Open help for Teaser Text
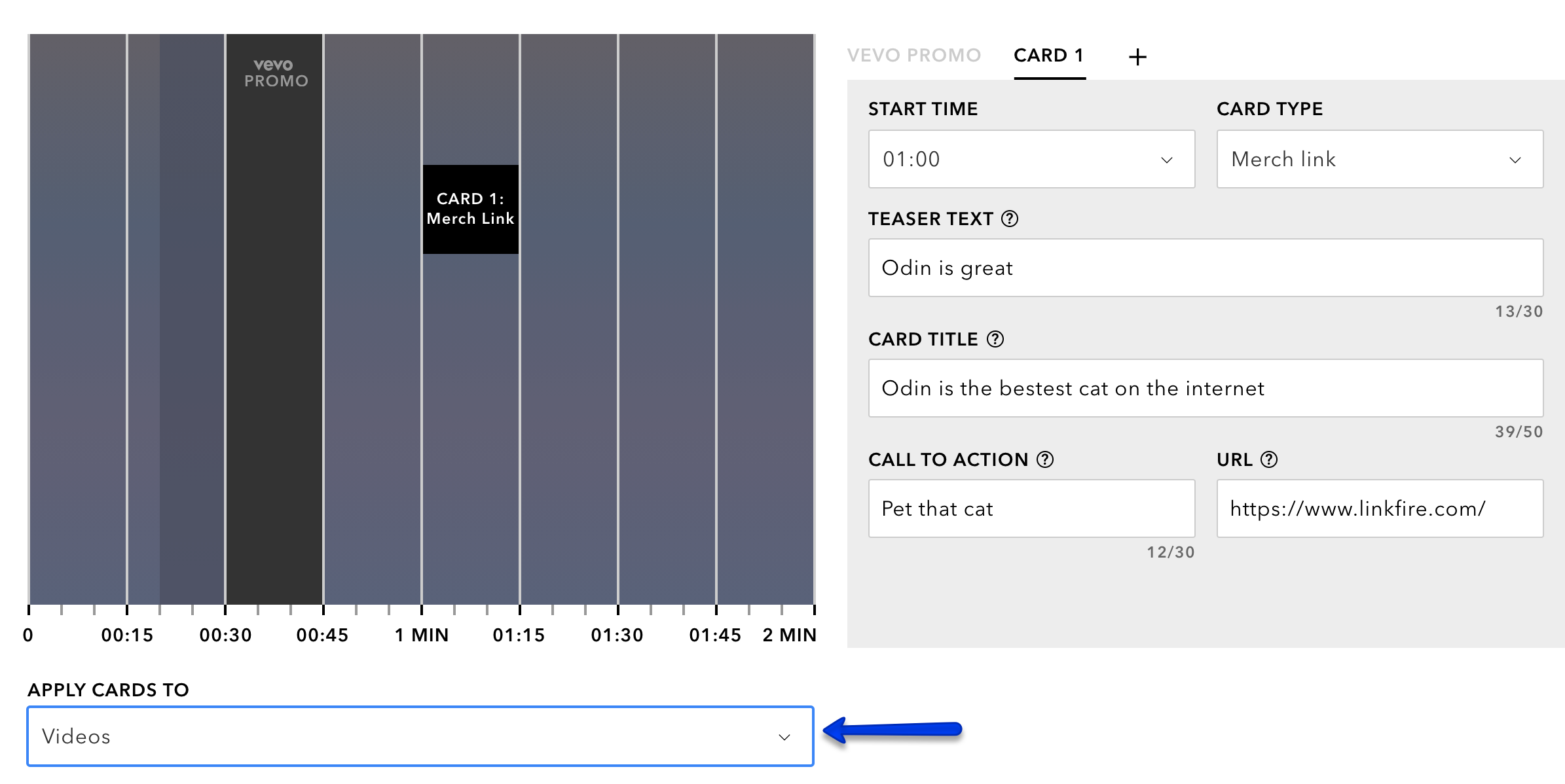1565x784 pixels. click(1010, 219)
